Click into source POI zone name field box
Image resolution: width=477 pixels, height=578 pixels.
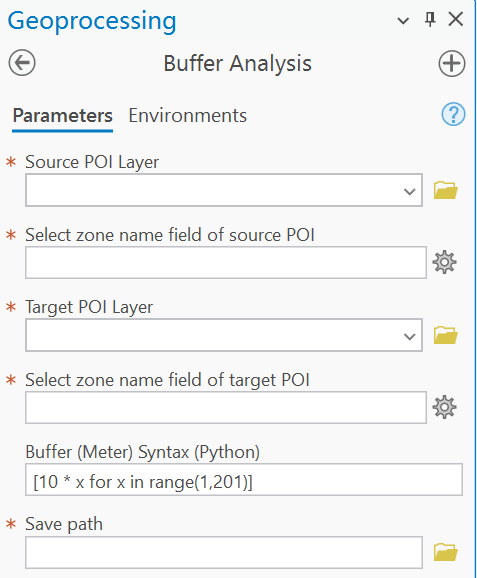point(226,262)
